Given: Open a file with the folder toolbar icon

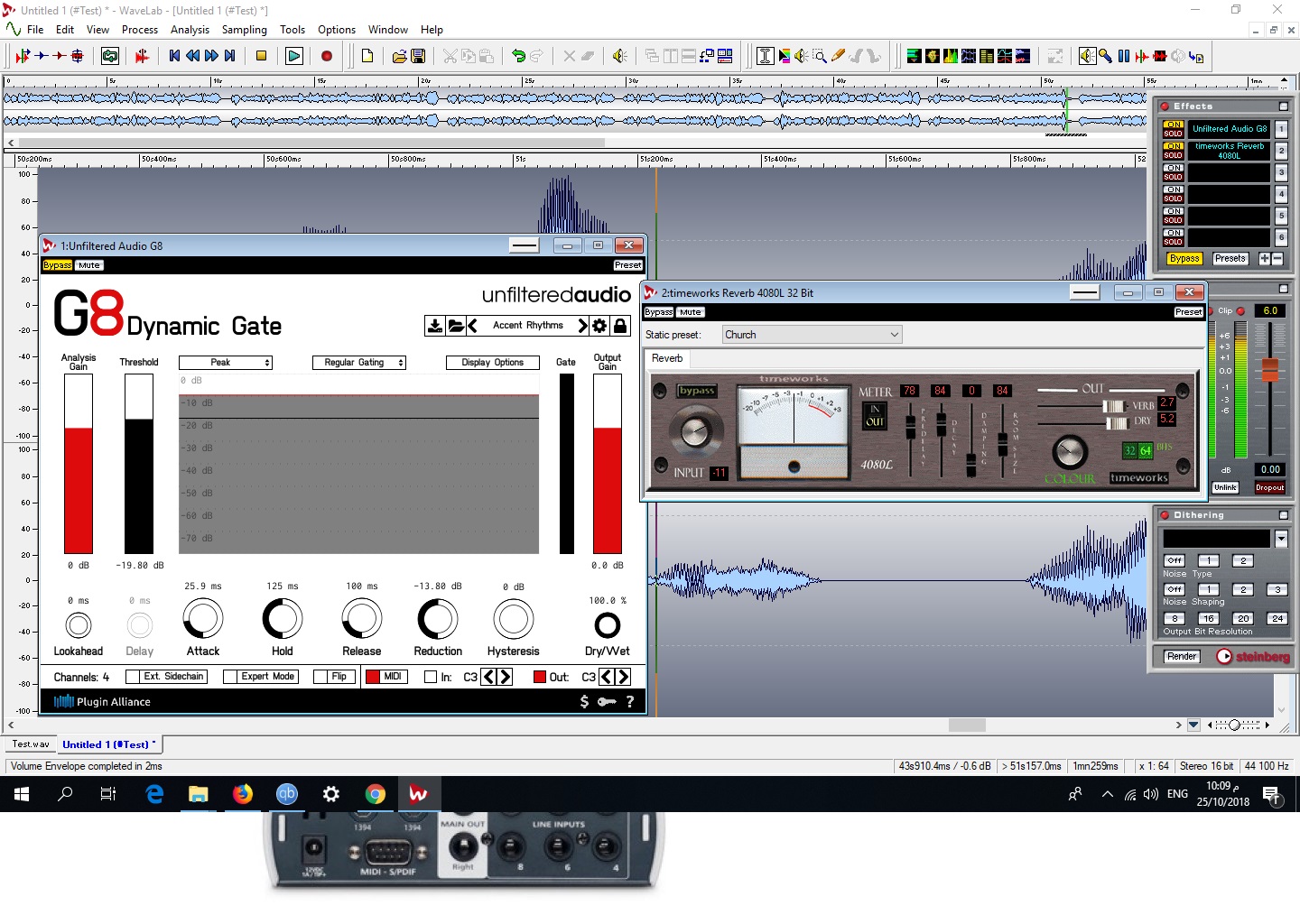Looking at the screenshot, I should [x=399, y=56].
